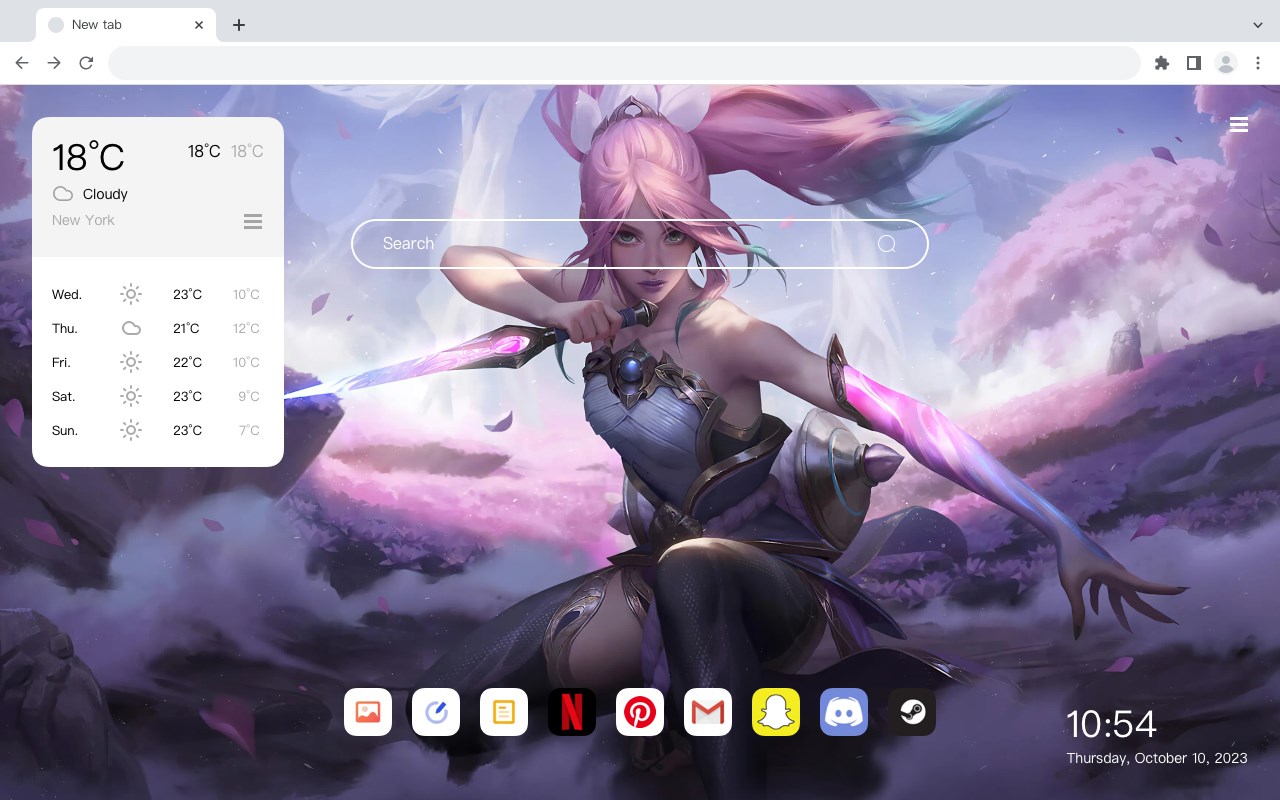
Task: Open the weather widget menu icon
Action: click(253, 221)
